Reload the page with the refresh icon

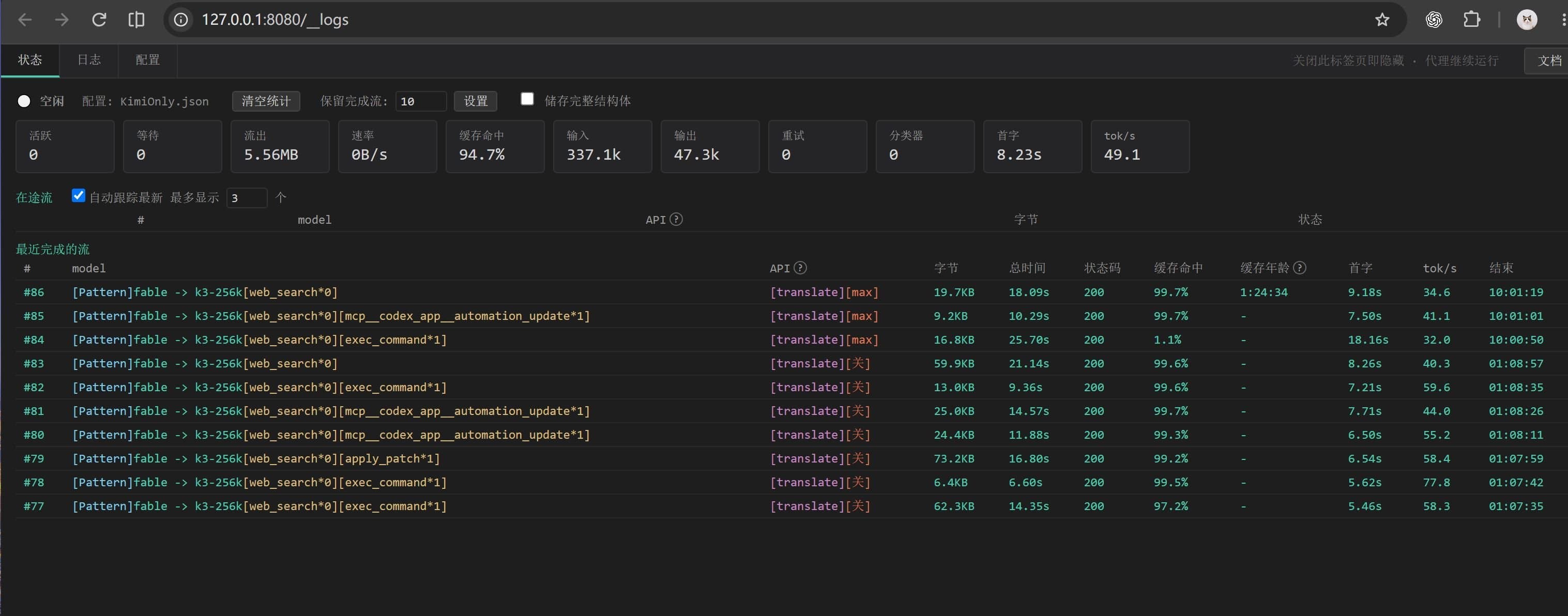coord(99,20)
